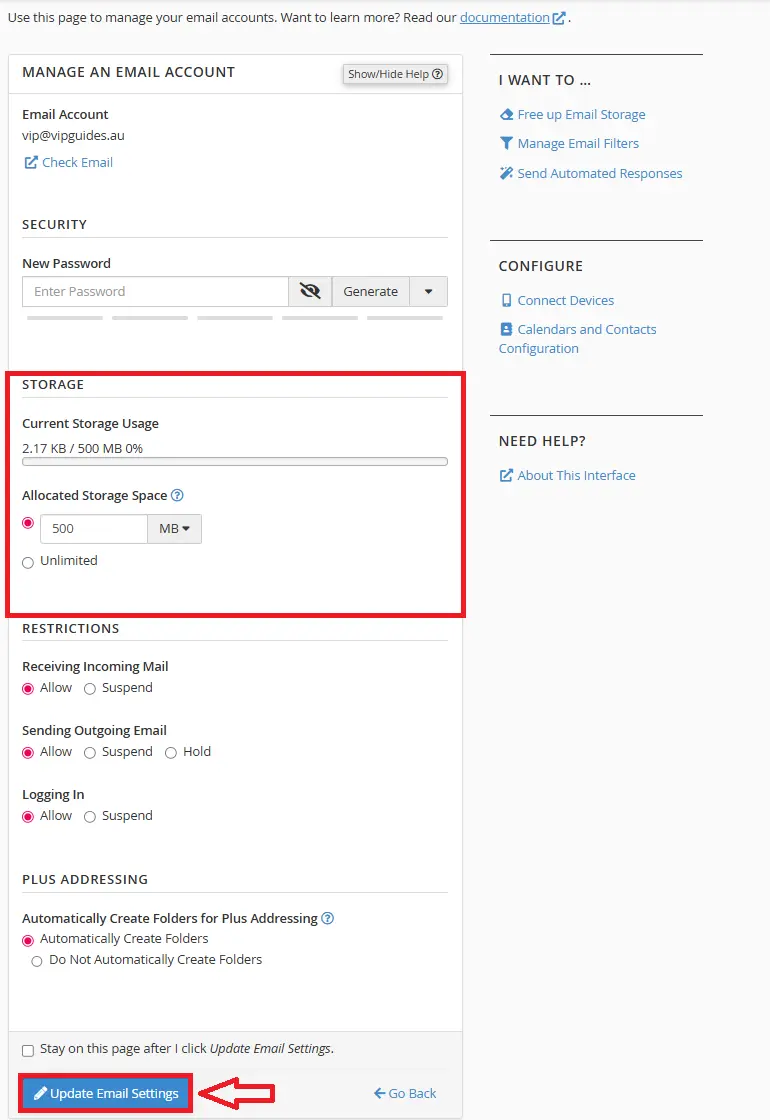This screenshot has height=1120, width=770.
Task: Click the storage amount field 500
Action: coord(94,529)
